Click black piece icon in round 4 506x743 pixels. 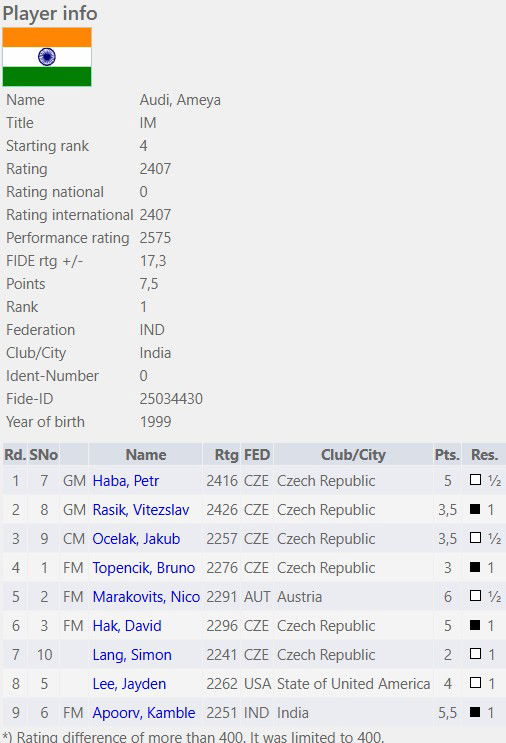point(475,567)
